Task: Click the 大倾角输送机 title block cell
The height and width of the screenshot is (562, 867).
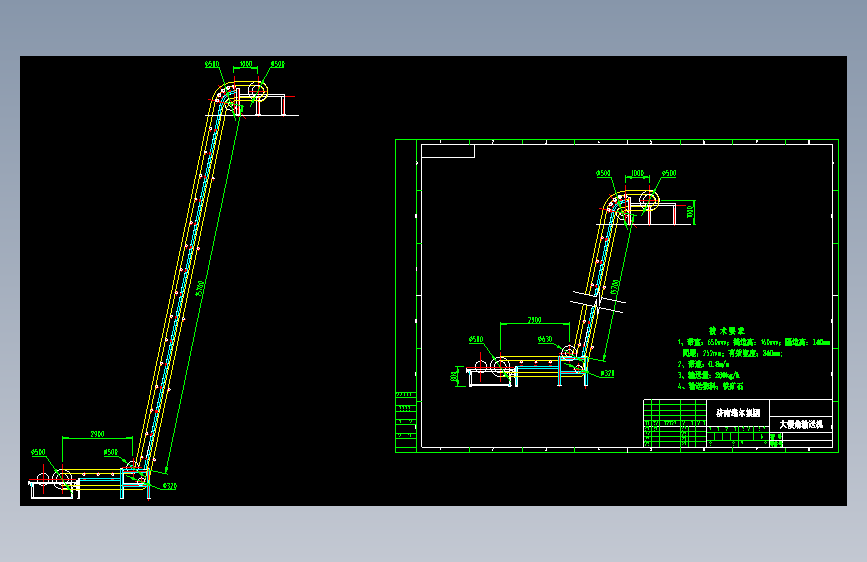Action: click(x=801, y=424)
